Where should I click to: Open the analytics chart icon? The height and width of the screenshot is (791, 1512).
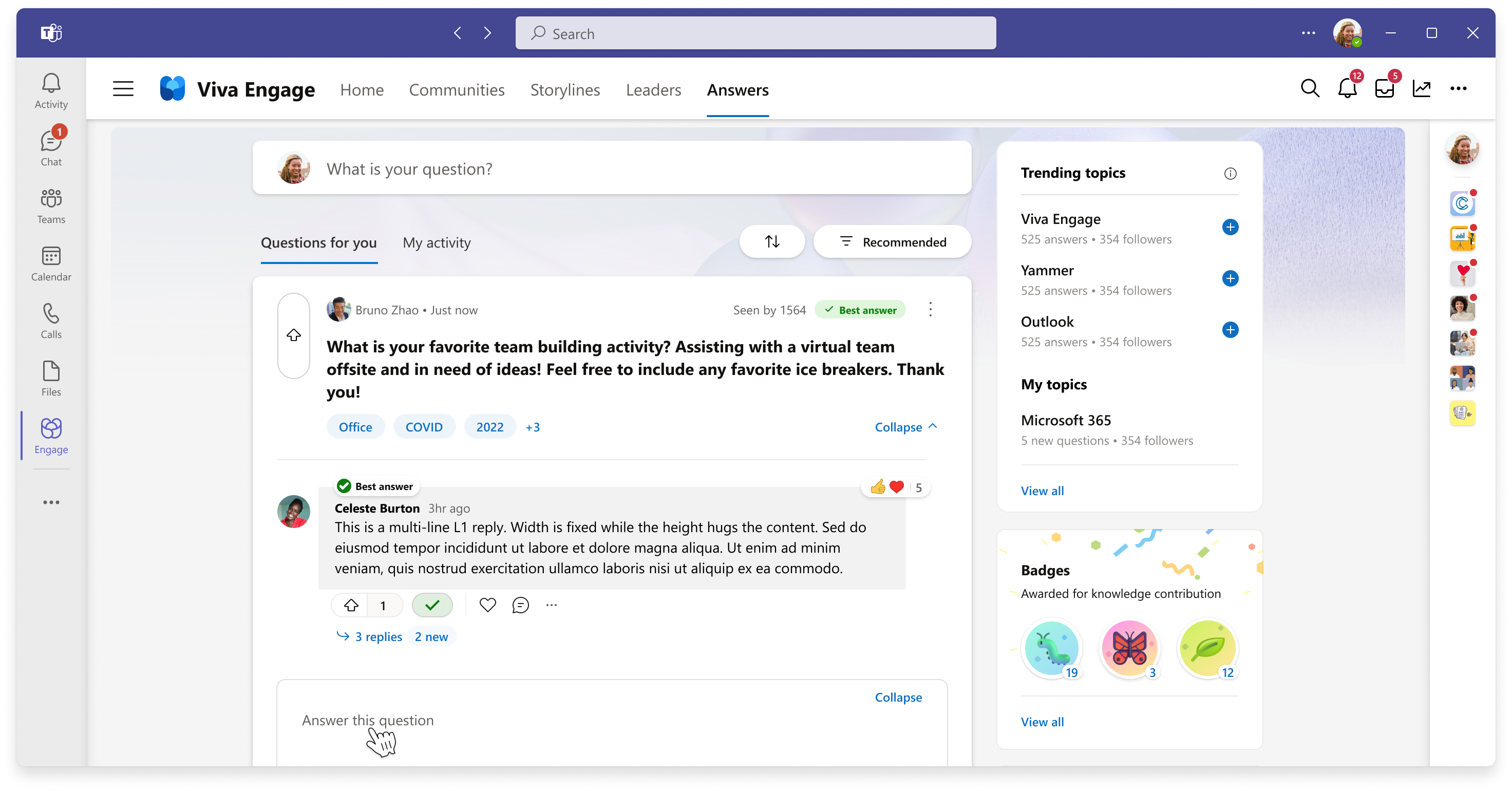pyautogui.click(x=1421, y=89)
